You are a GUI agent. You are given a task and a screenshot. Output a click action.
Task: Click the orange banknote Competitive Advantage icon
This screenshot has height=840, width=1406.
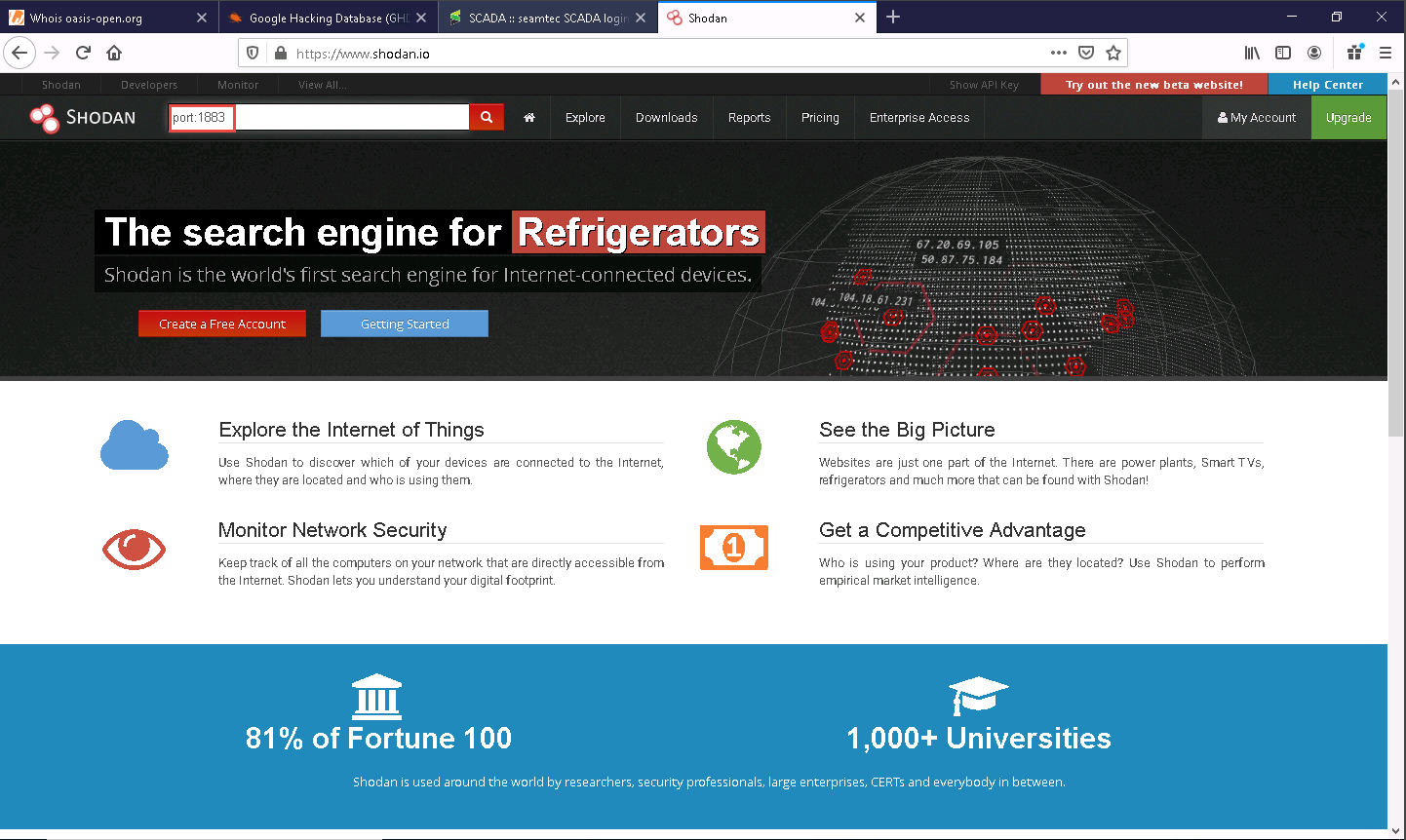733,547
